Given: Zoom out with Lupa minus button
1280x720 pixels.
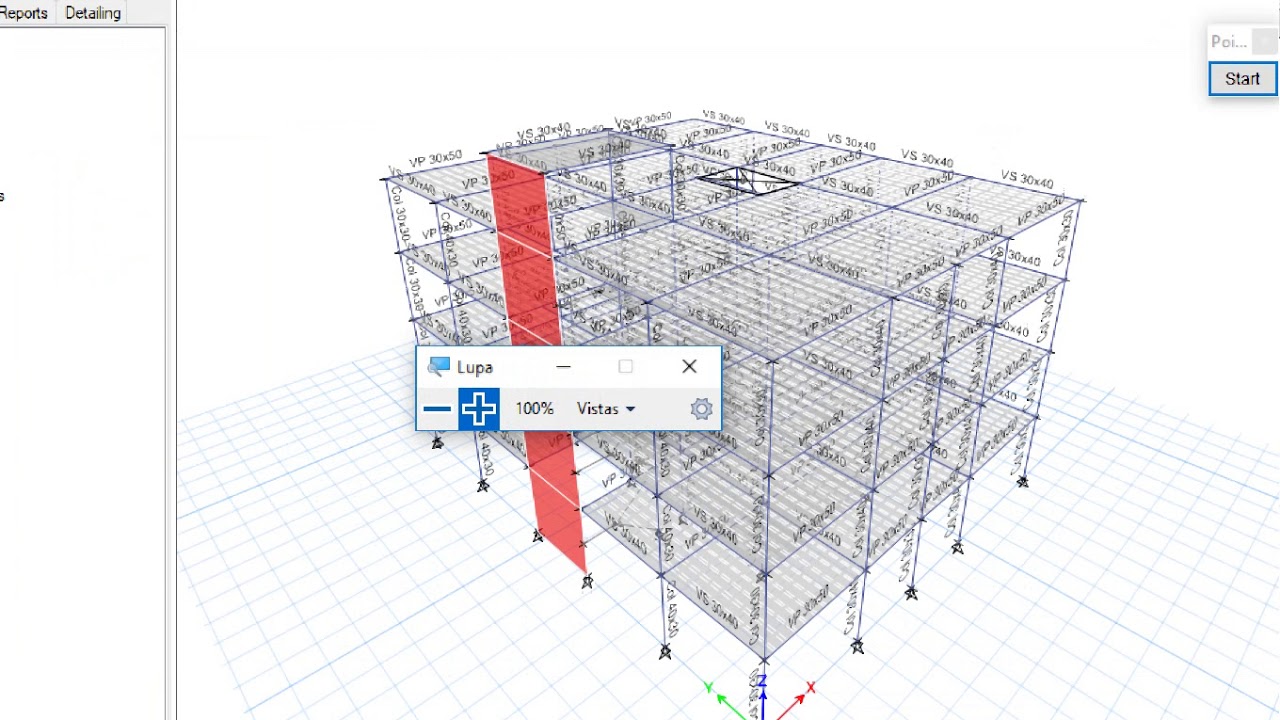Looking at the screenshot, I should [x=437, y=409].
